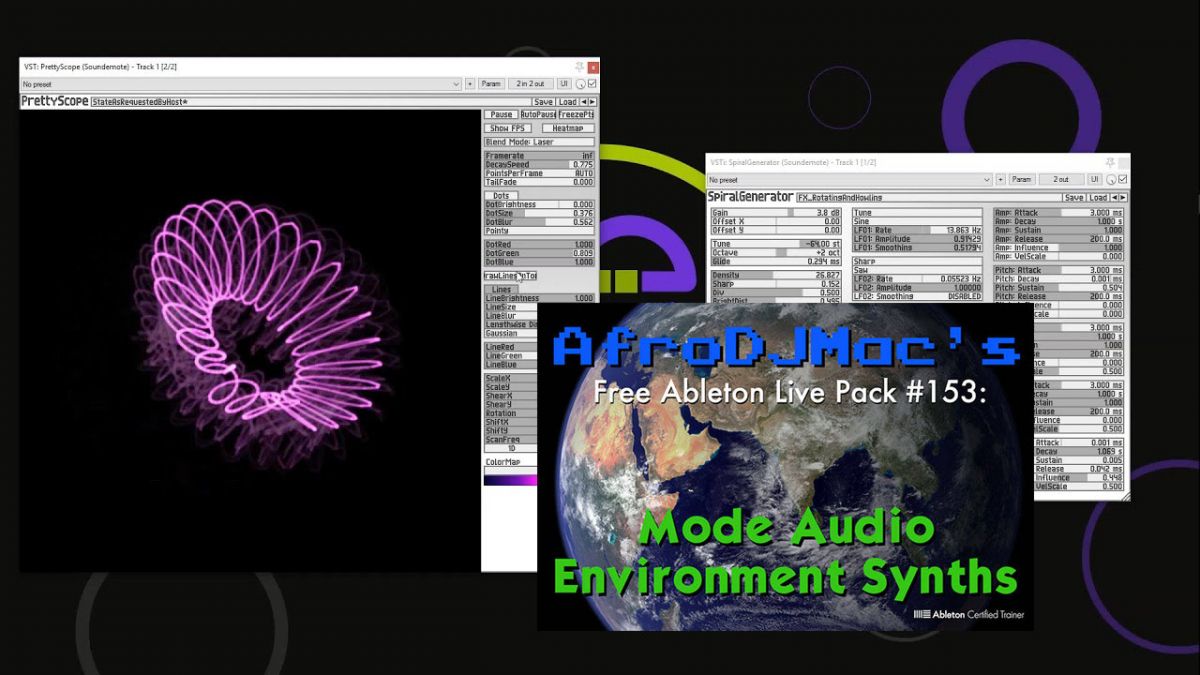This screenshot has height=675, width=1200.
Task: Save the SpiralGenerator preset
Action: (x=1073, y=198)
